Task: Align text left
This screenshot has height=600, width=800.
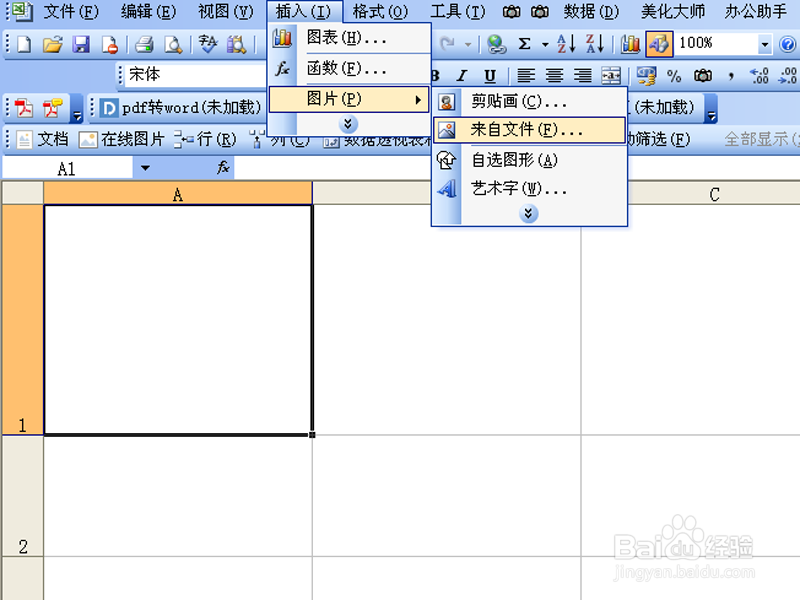Action: (x=526, y=76)
